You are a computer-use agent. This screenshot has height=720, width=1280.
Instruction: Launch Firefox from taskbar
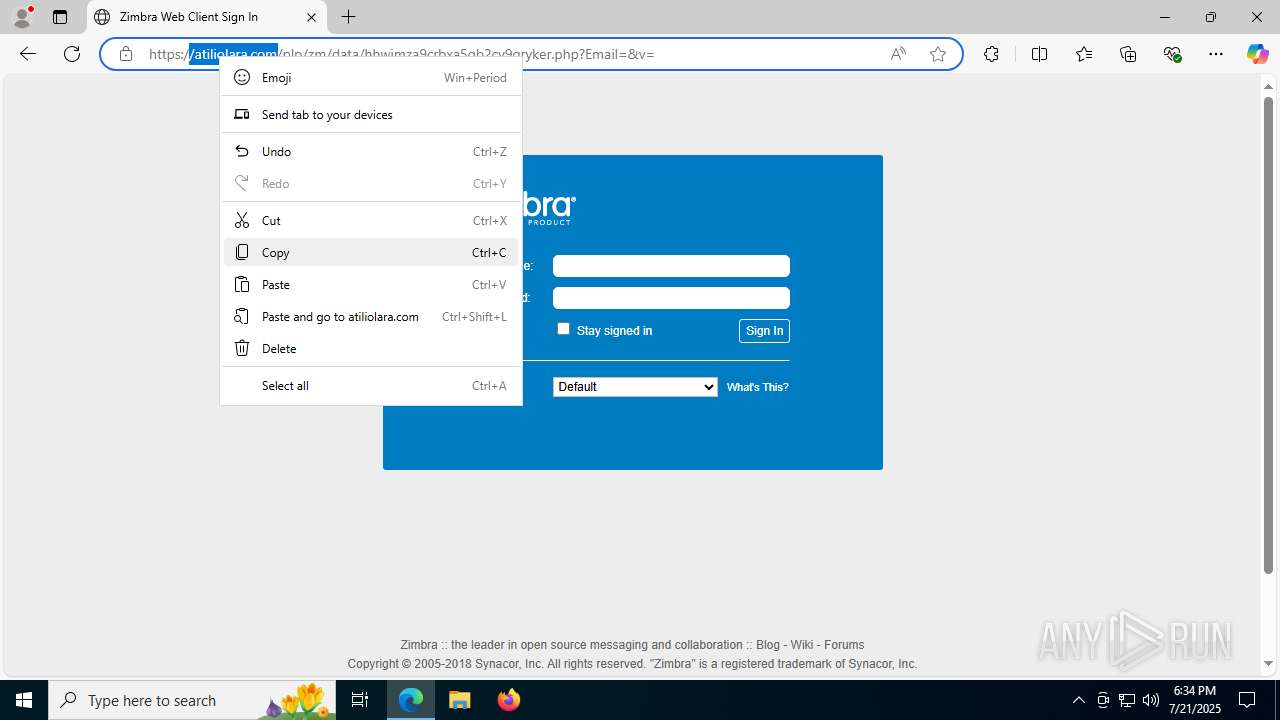point(509,700)
